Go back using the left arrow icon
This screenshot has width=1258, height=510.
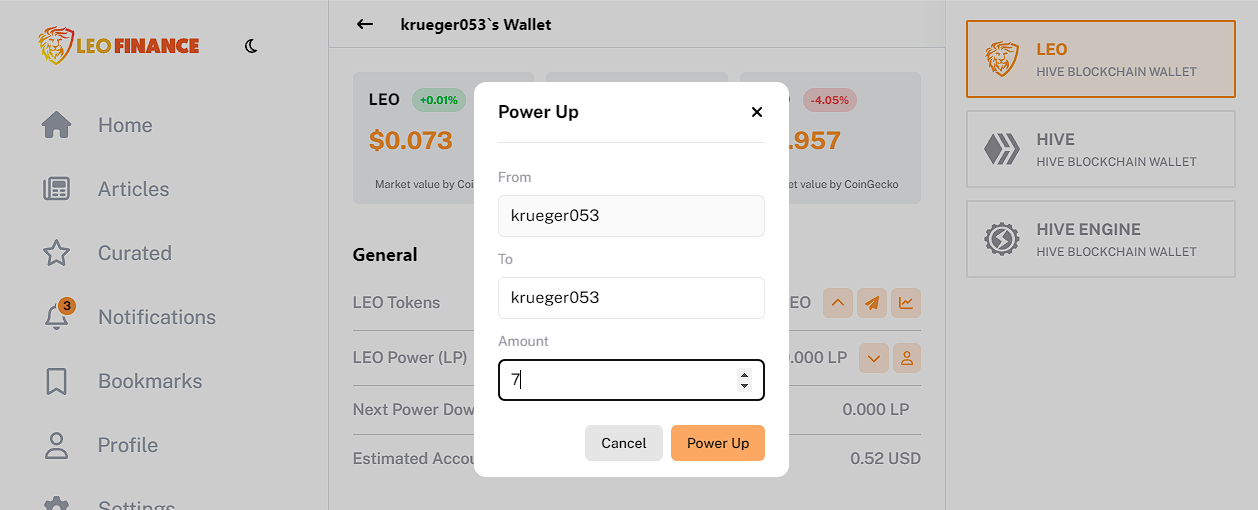point(365,24)
